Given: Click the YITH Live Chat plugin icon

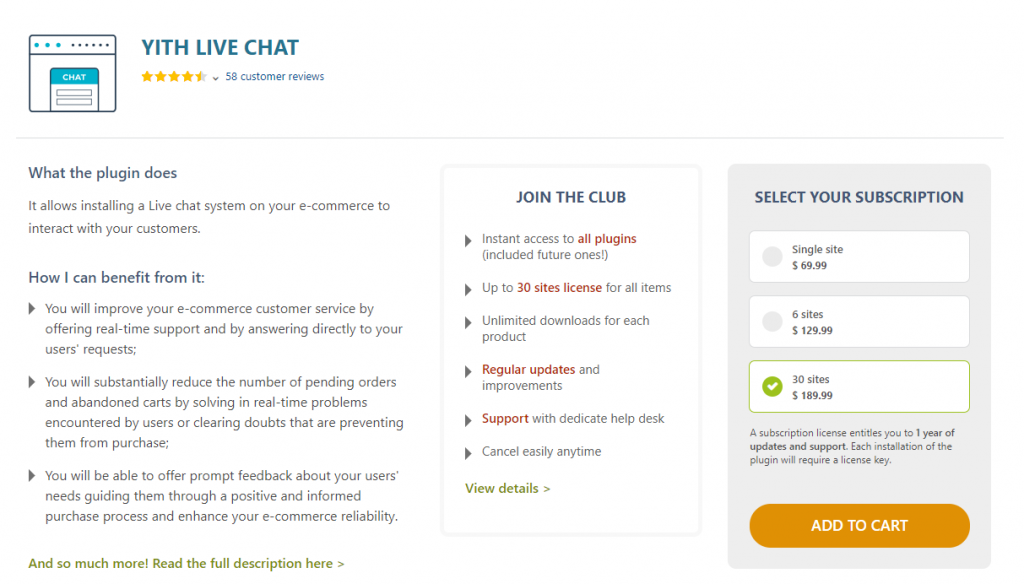Looking at the screenshot, I should (72, 73).
